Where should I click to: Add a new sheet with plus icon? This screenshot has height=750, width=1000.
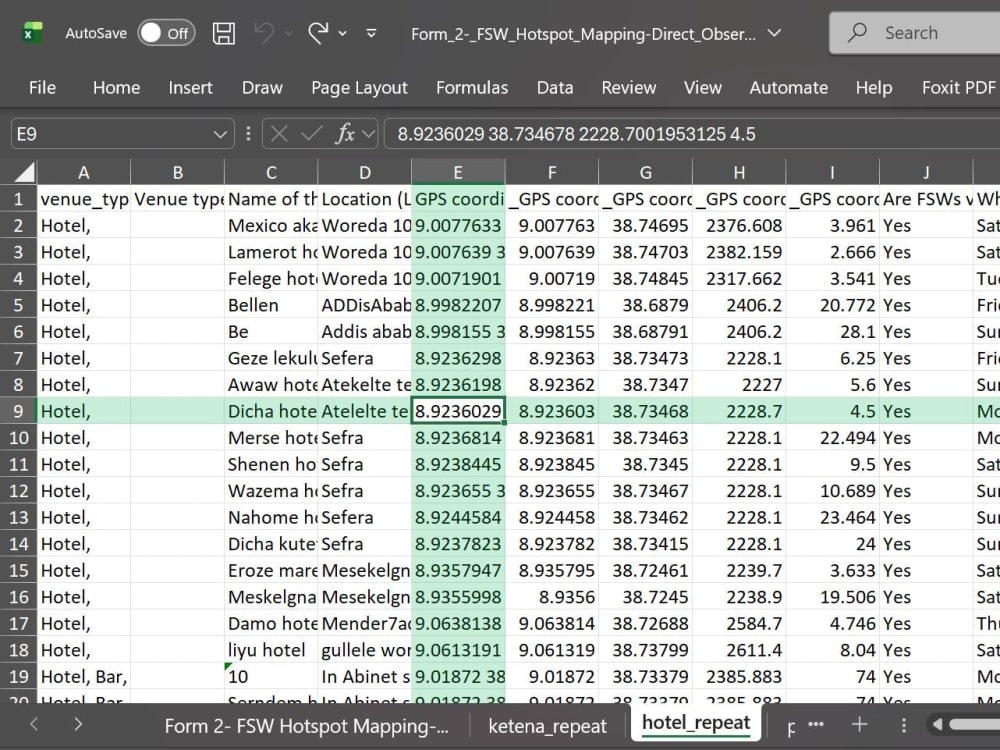tap(859, 724)
